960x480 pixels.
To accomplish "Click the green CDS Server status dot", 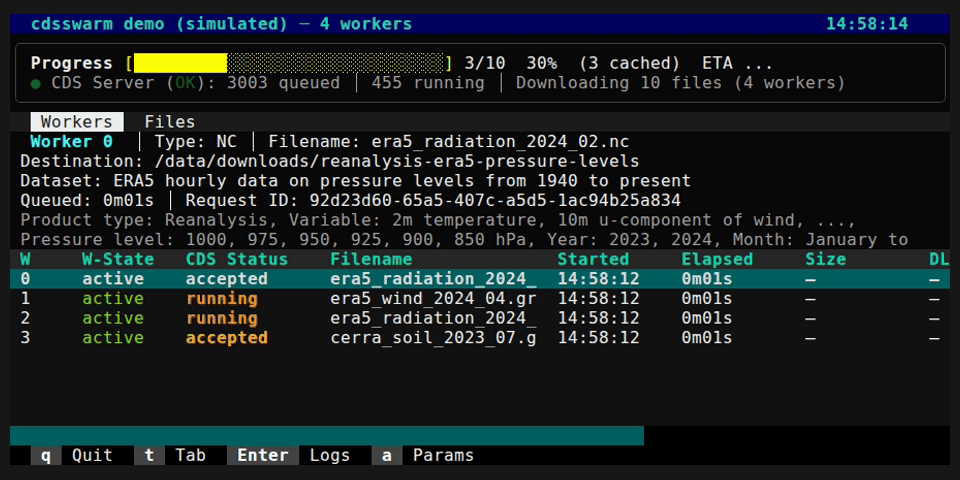I will [x=36, y=83].
